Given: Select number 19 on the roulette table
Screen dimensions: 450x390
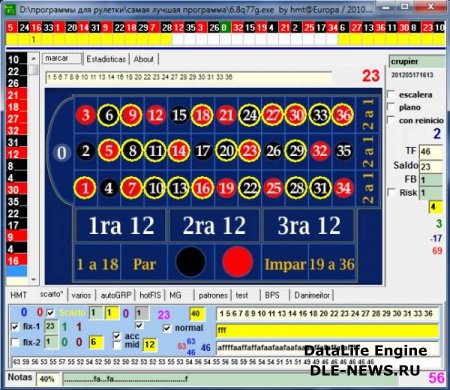Looking at the screenshot, I should tap(226, 188).
